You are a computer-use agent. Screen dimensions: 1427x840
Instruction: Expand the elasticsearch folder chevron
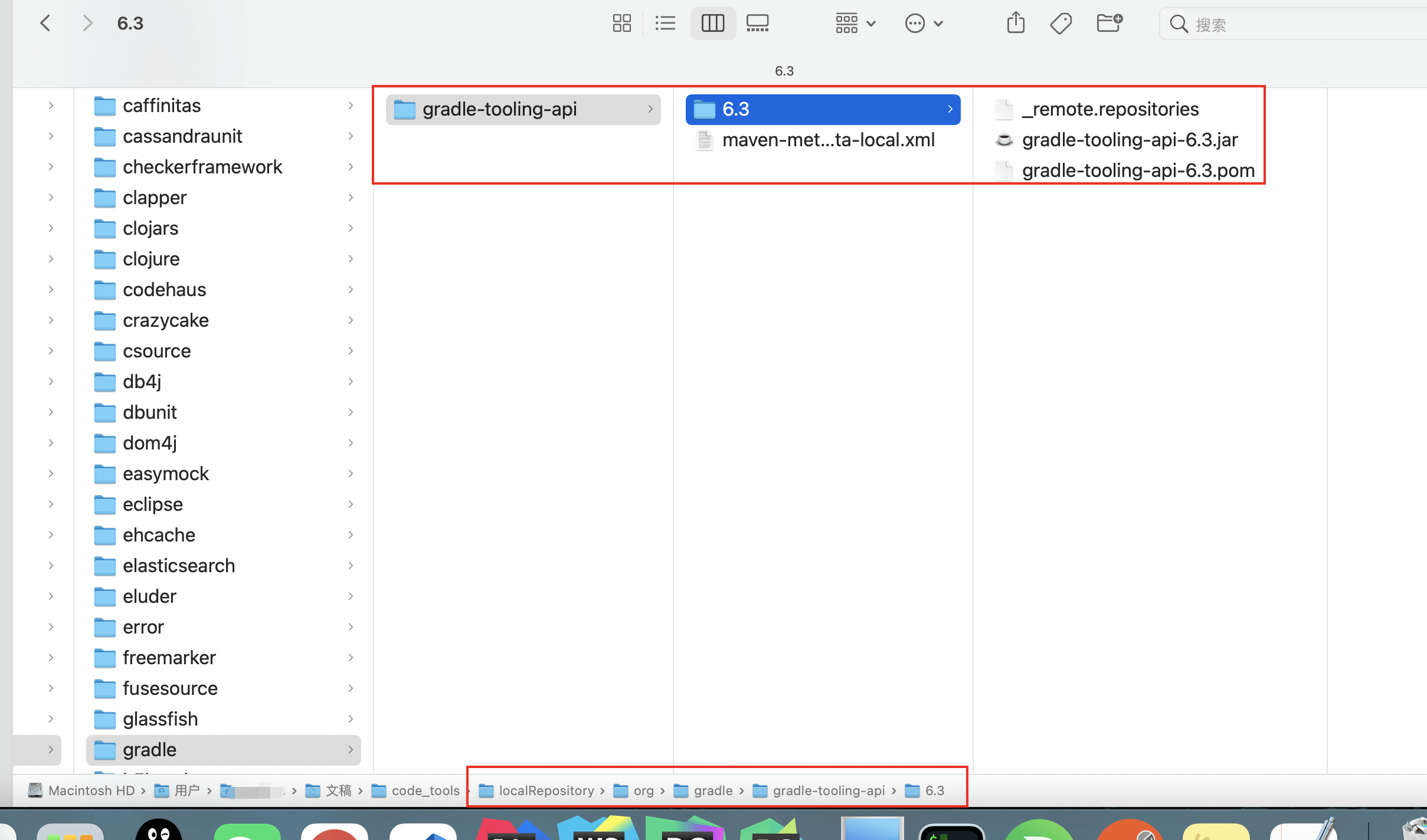point(351,566)
